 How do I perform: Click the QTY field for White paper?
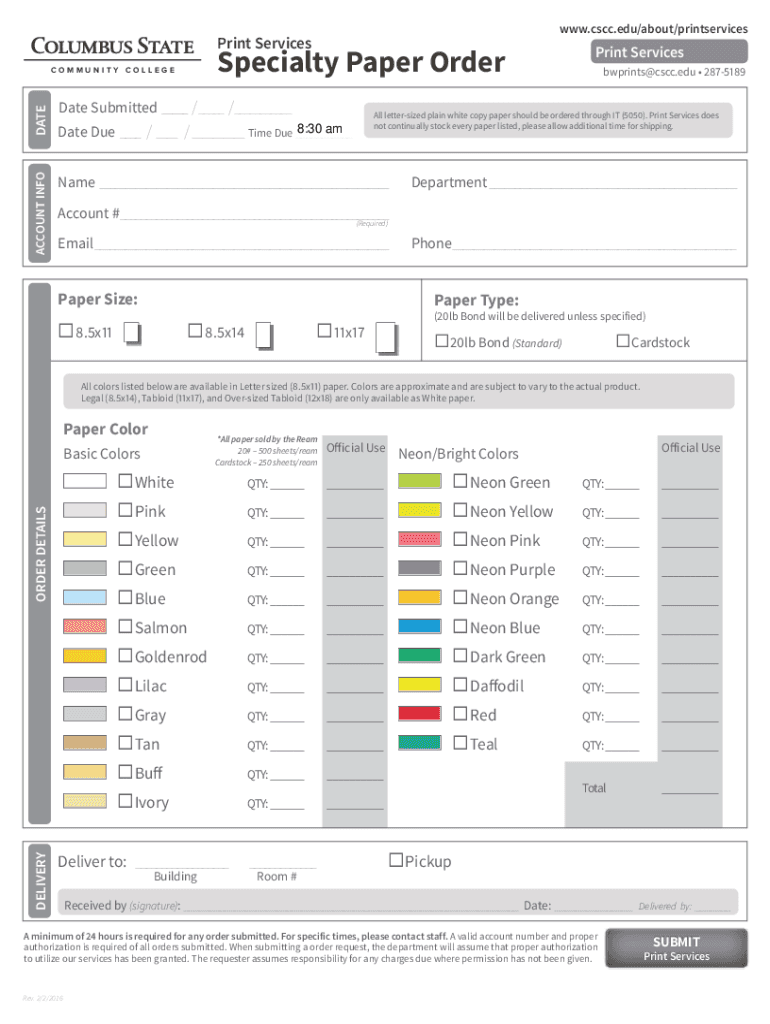pyautogui.click(x=286, y=484)
